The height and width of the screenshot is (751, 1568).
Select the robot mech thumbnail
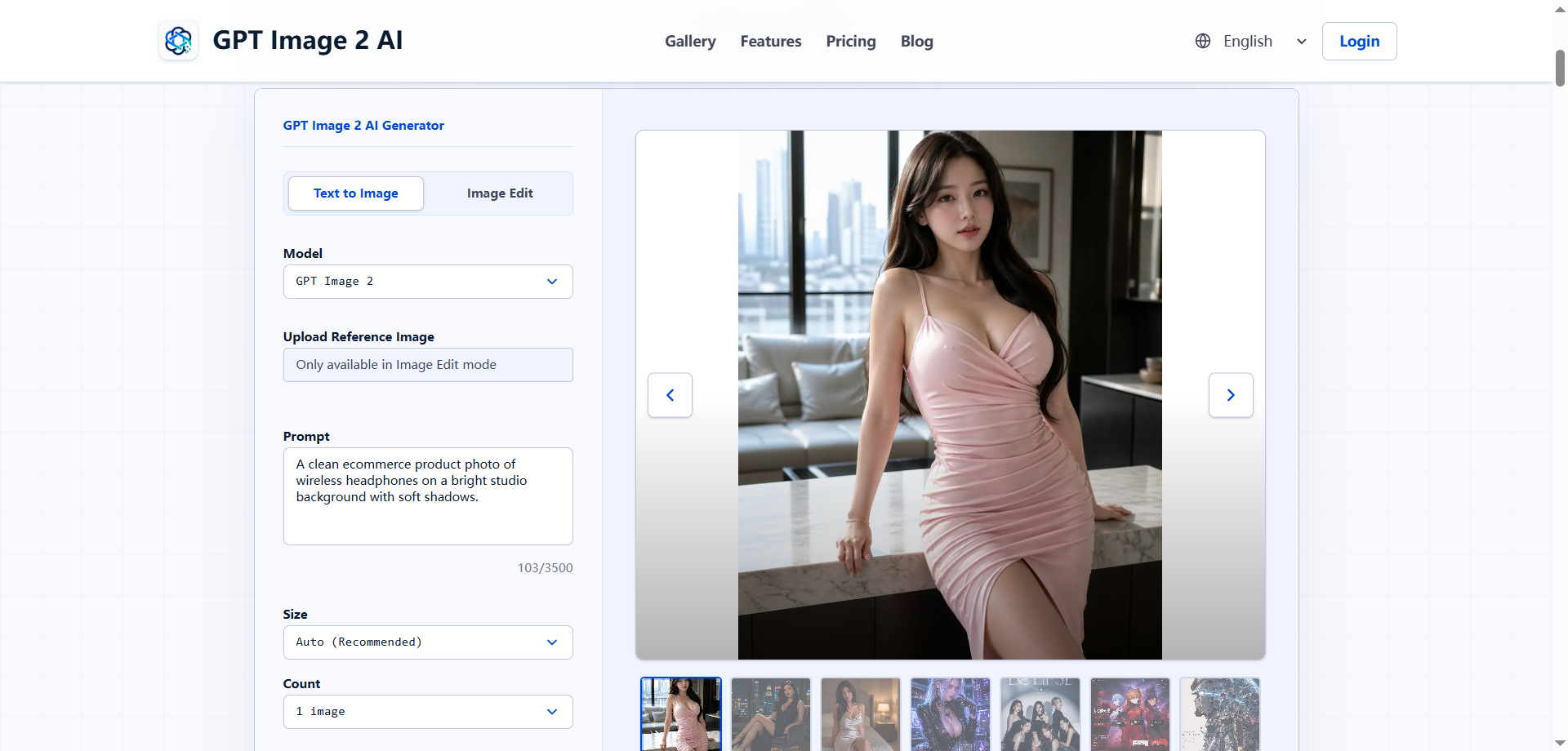(x=1220, y=714)
